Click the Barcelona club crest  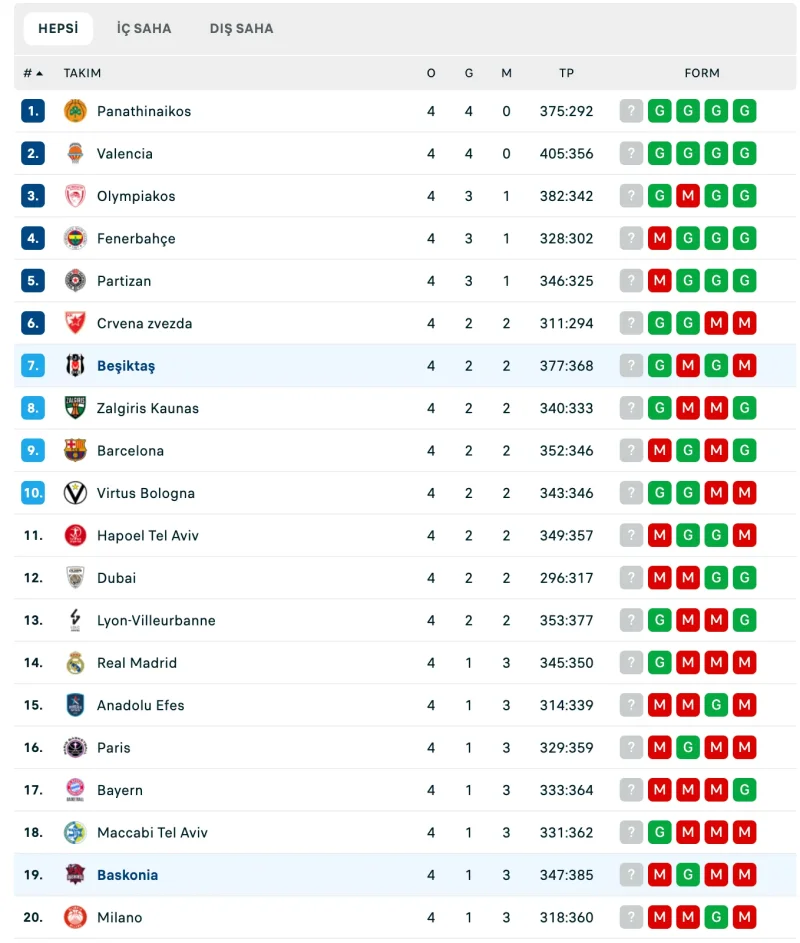(x=75, y=450)
